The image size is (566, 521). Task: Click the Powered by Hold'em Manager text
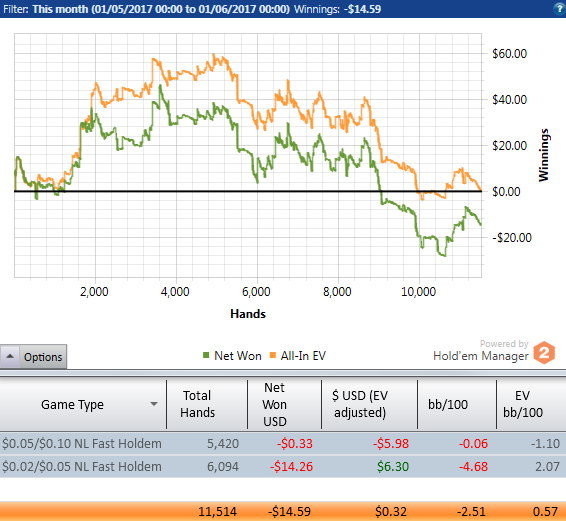[x=481, y=350]
